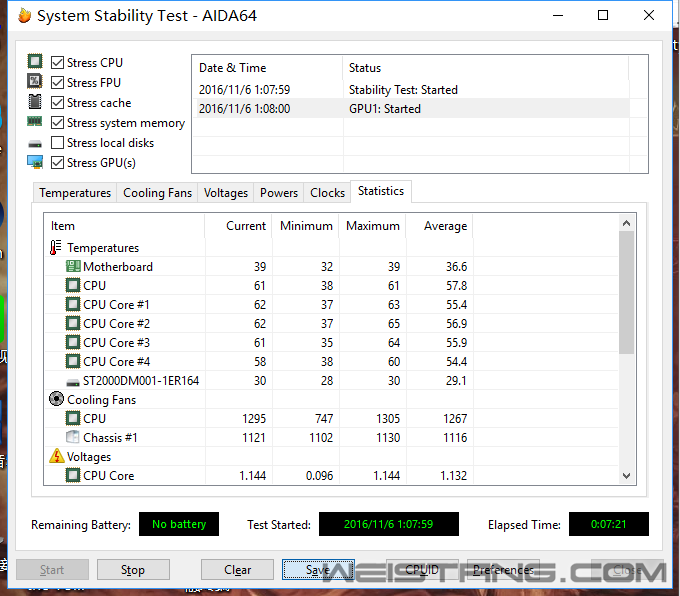Click the Minimum column header
Screen dimensions: 680x596
pos(306,226)
